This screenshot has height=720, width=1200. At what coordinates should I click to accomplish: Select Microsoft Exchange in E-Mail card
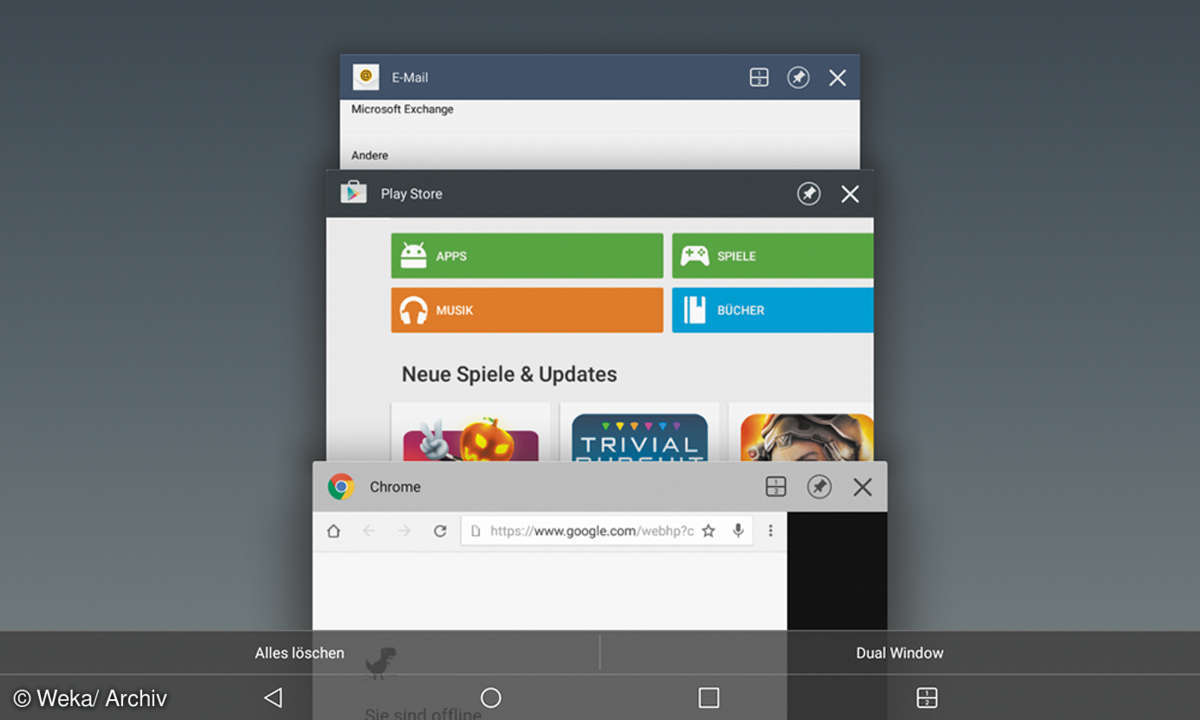tap(402, 109)
